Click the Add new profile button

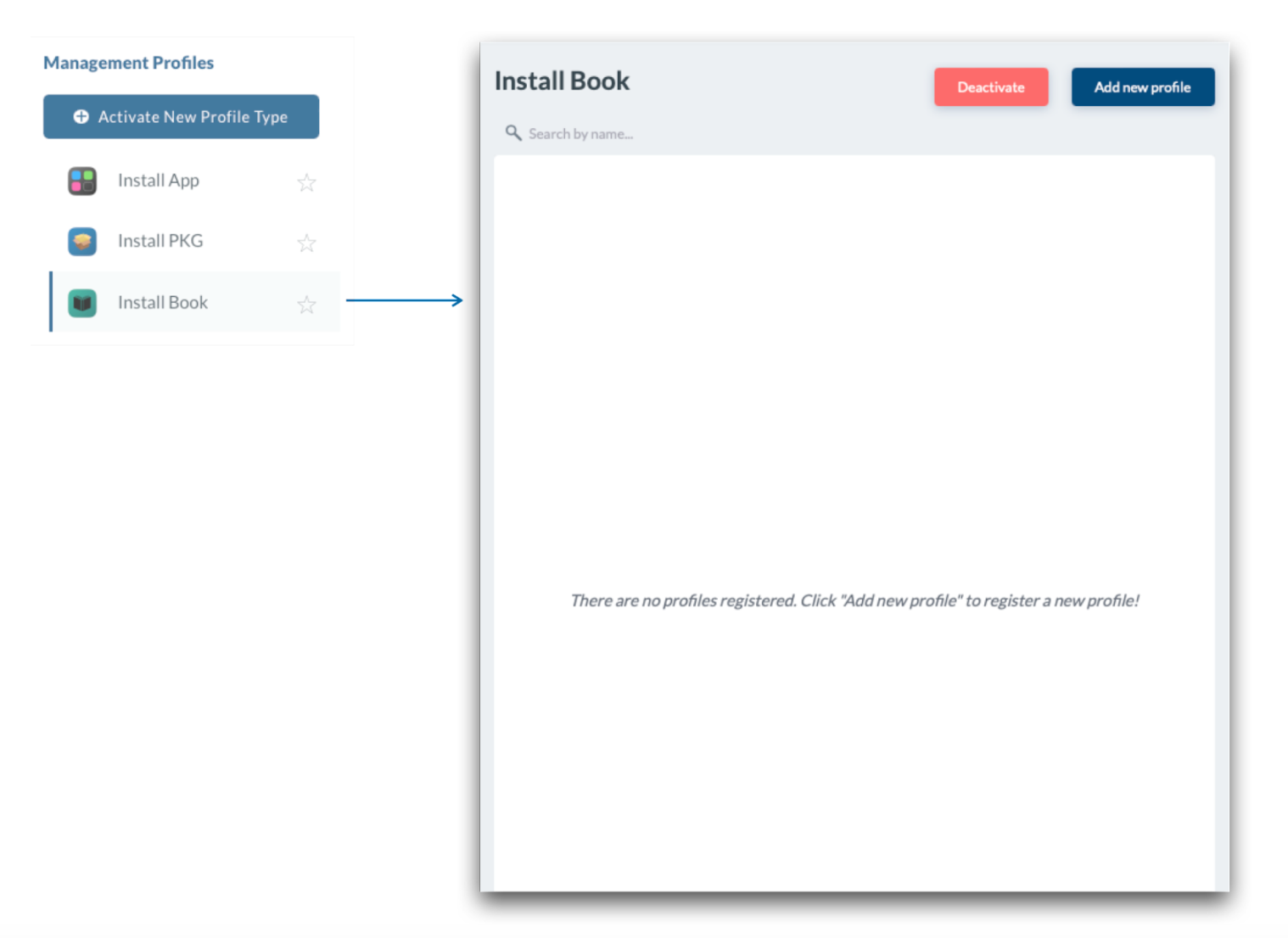point(1142,87)
